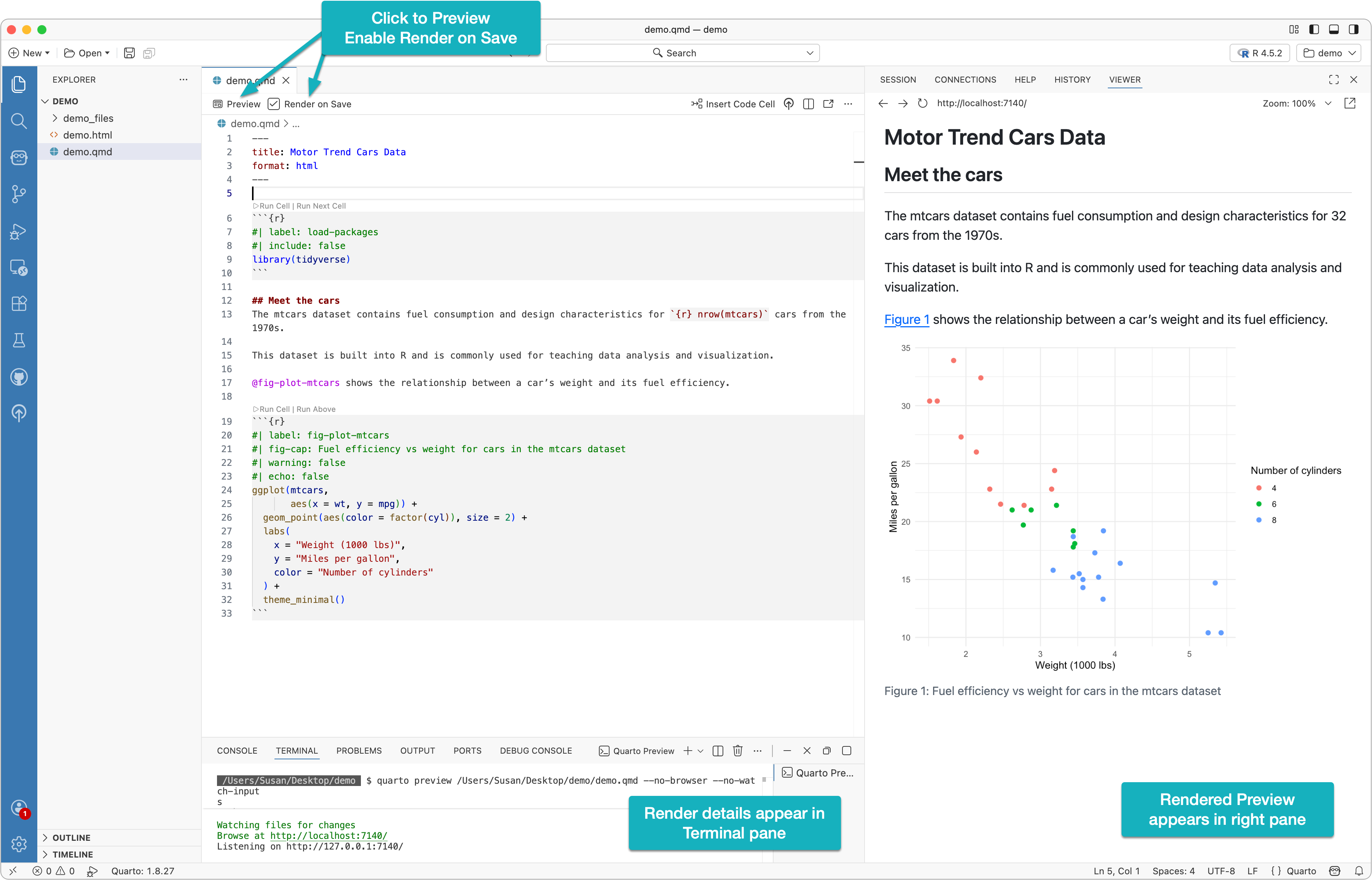Follow the Figure 1 link in the preview
Screen dimensions: 1372x880
point(906,319)
